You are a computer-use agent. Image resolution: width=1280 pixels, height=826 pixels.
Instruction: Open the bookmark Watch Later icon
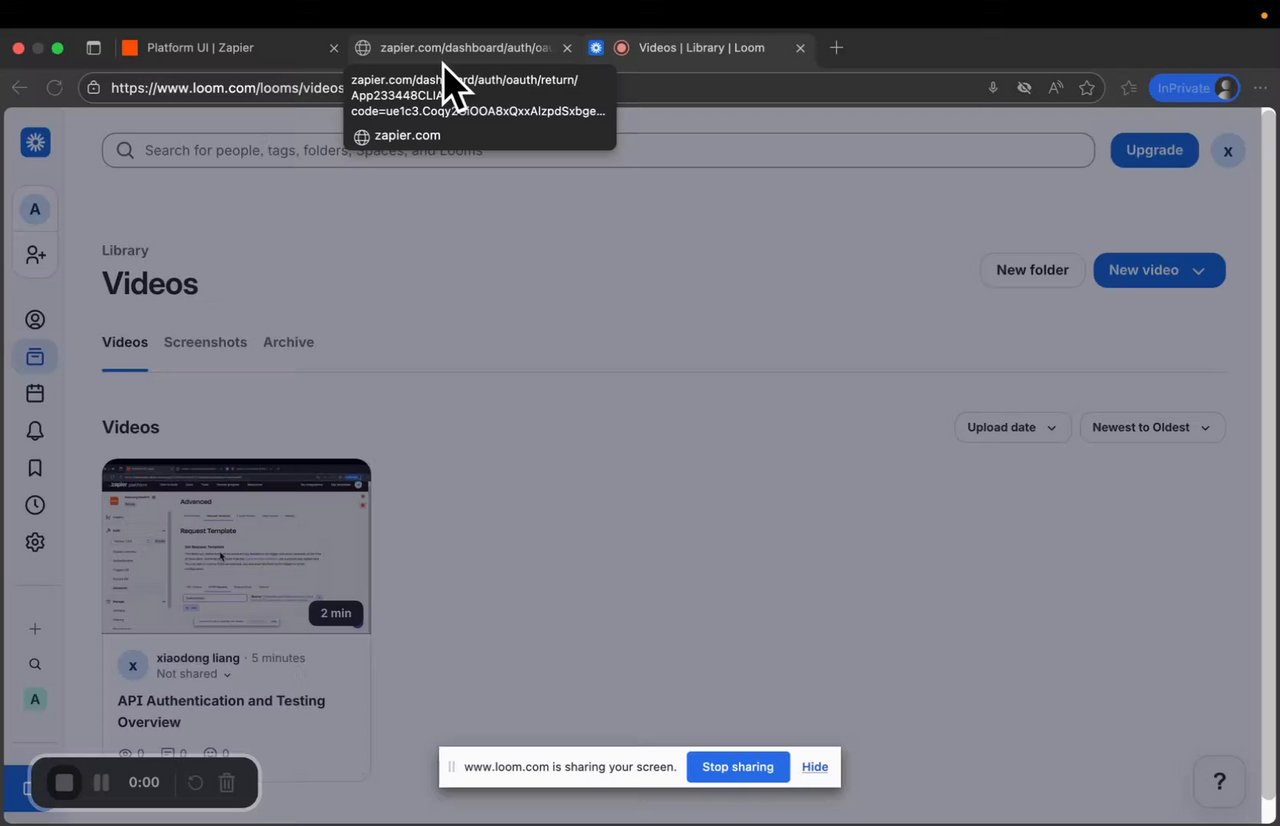point(35,468)
